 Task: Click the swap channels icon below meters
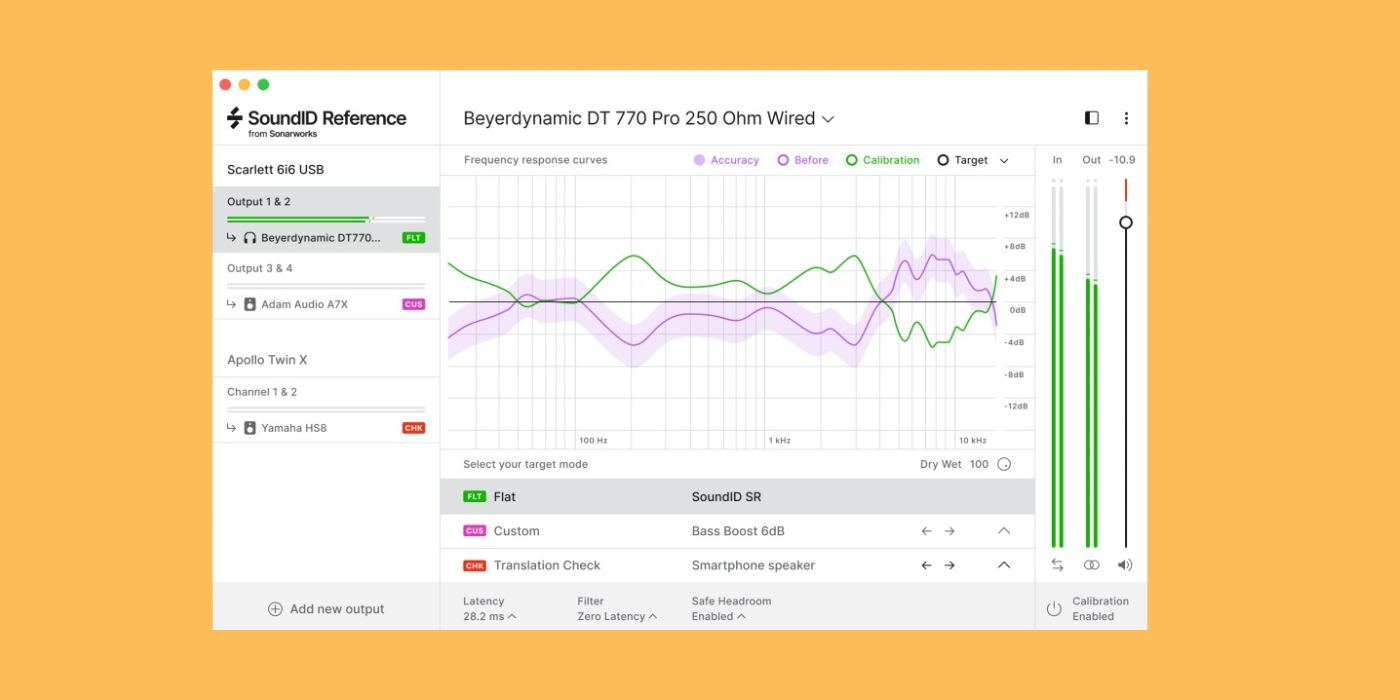[x=1057, y=565]
